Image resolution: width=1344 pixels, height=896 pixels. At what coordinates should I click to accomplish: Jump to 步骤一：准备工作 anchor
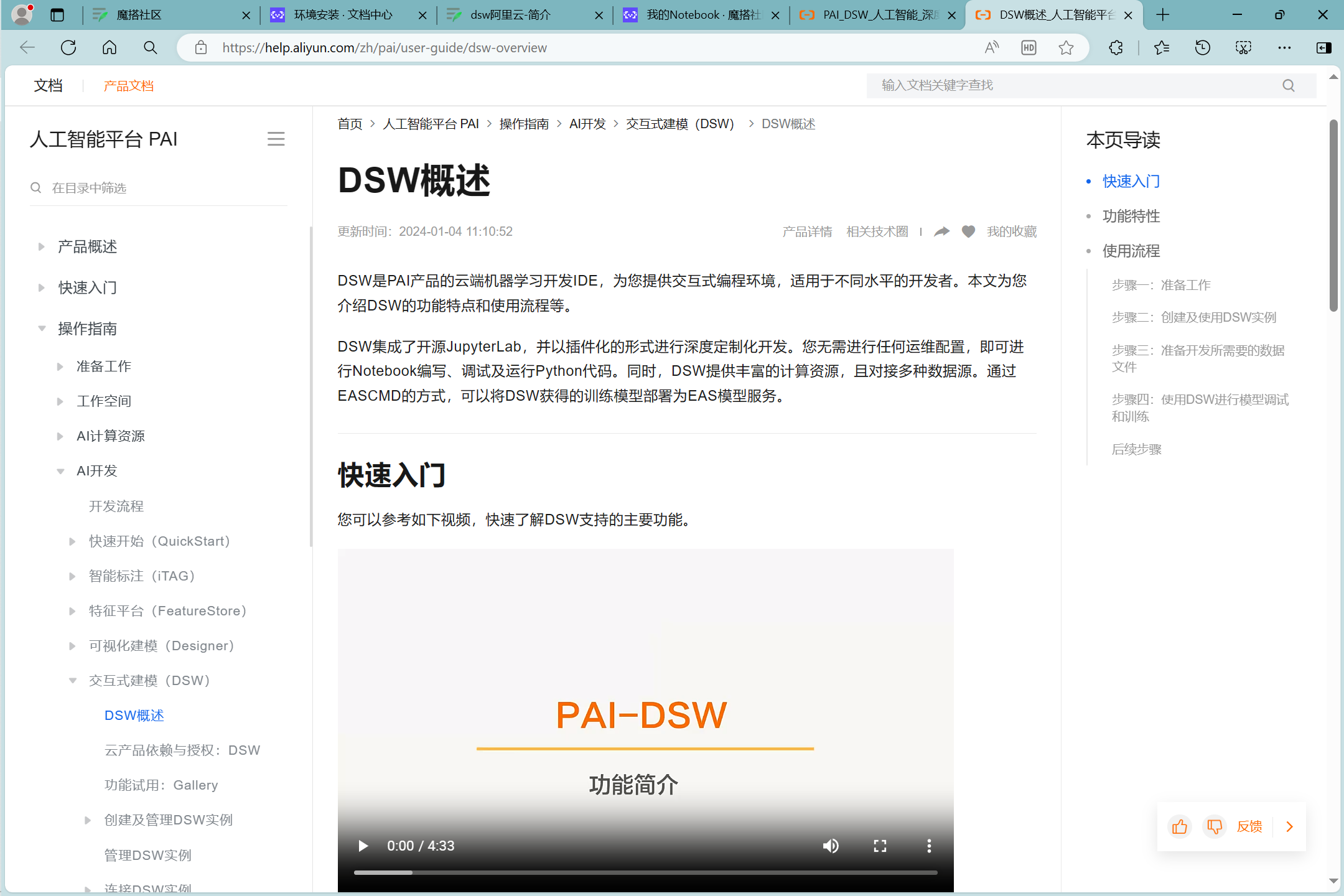tap(1161, 285)
